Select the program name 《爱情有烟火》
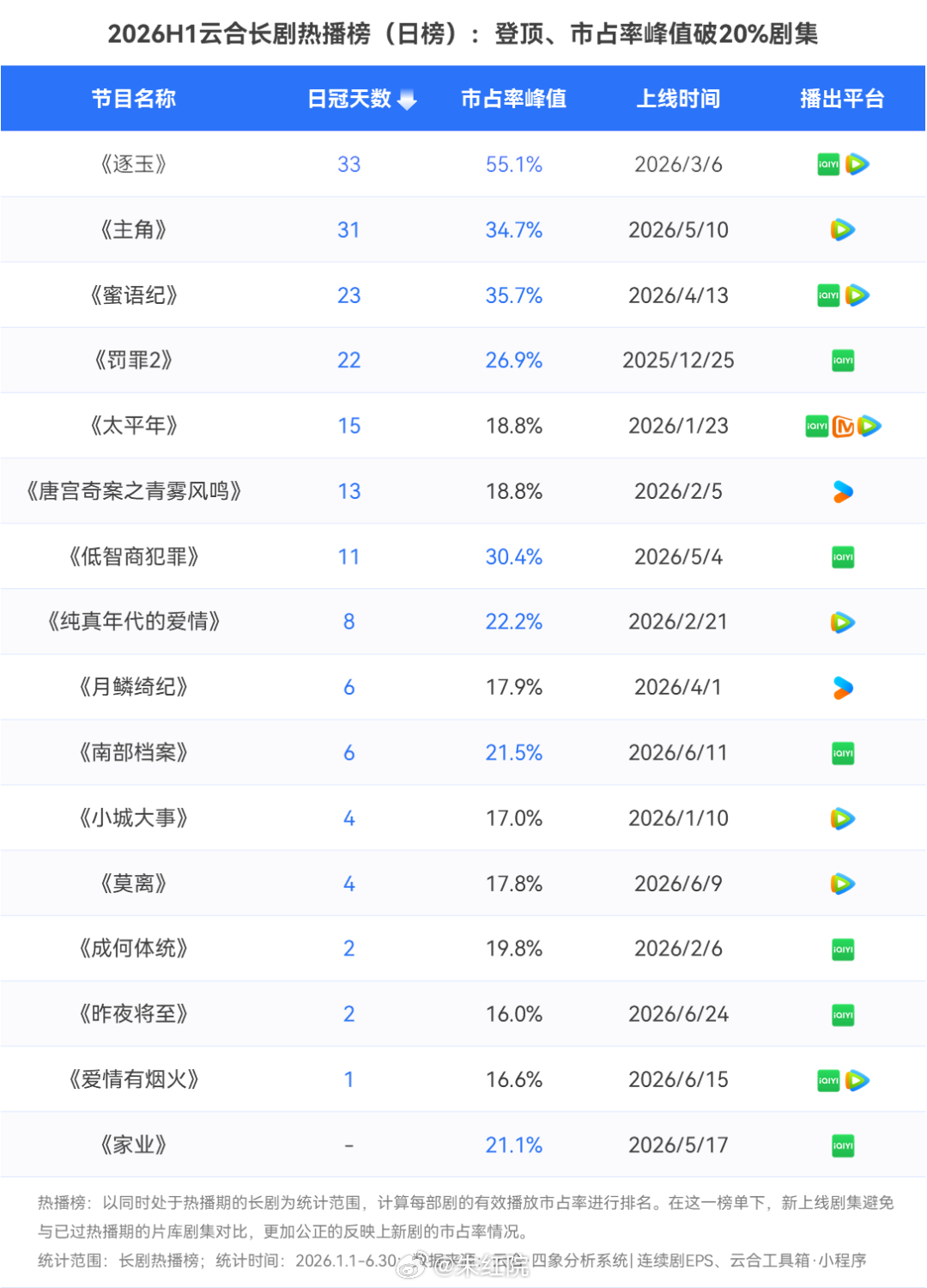 (x=134, y=1080)
